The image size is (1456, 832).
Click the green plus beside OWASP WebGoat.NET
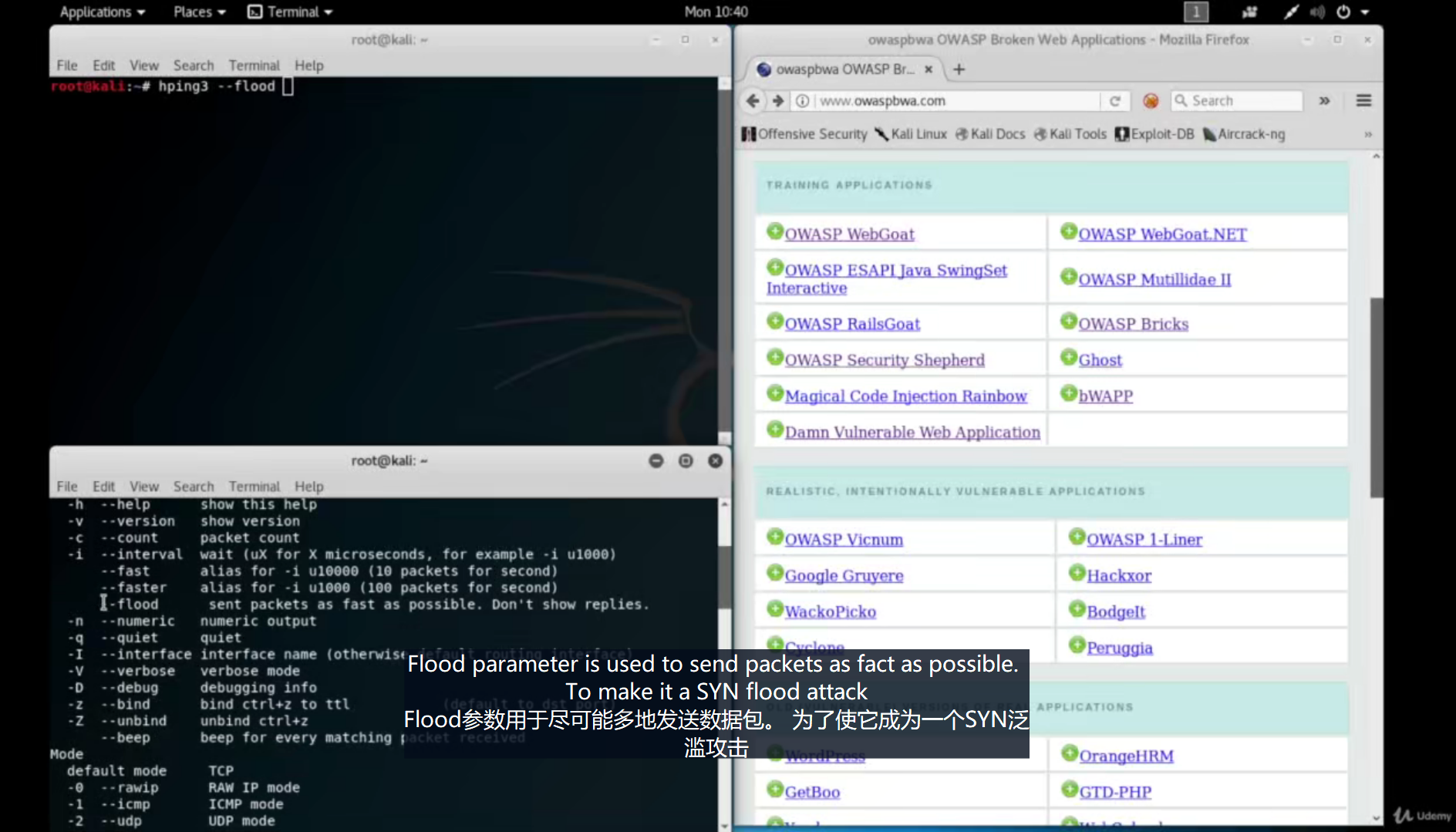tap(1069, 231)
